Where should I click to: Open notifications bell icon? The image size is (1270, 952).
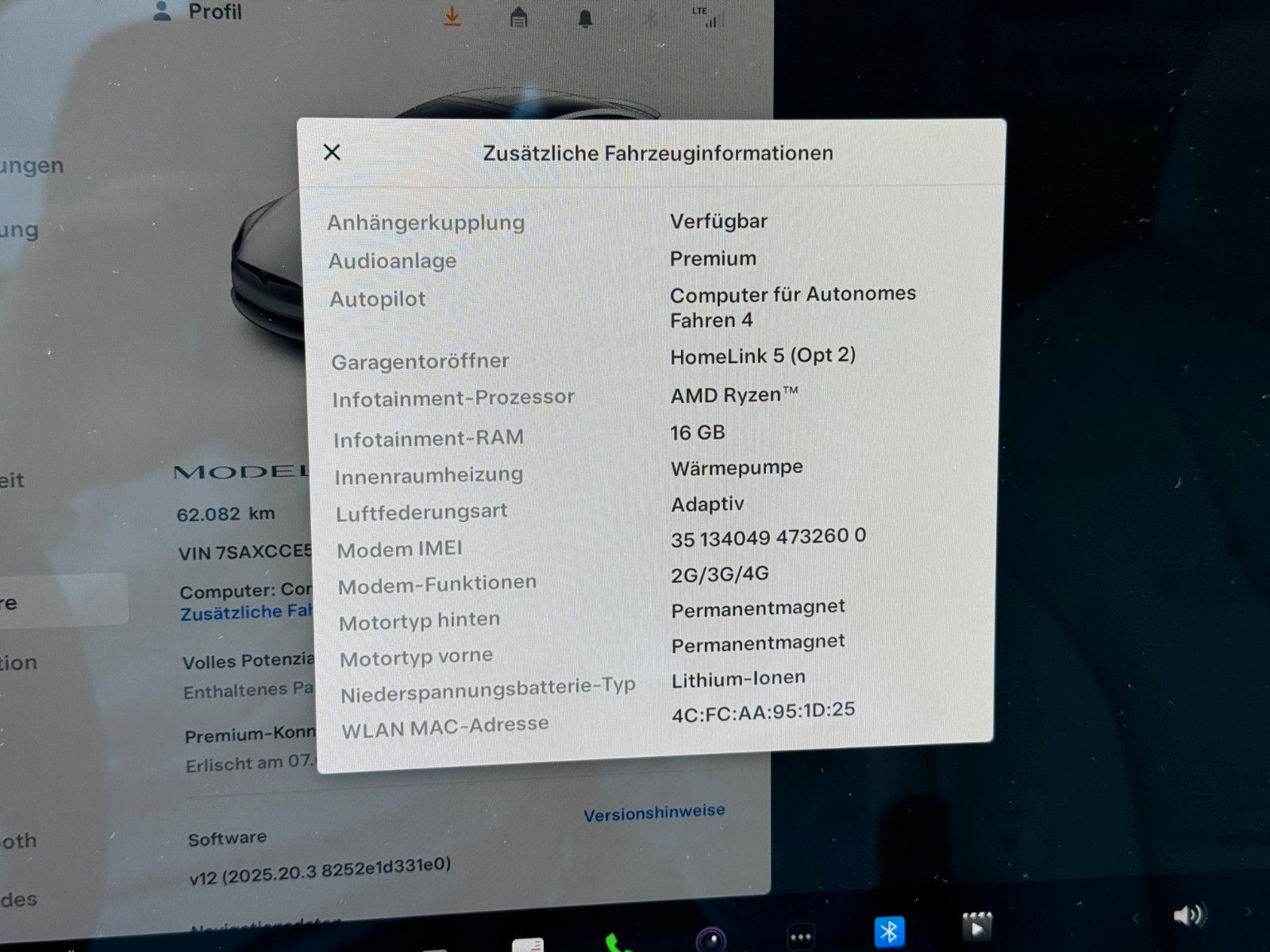pyautogui.click(x=585, y=19)
